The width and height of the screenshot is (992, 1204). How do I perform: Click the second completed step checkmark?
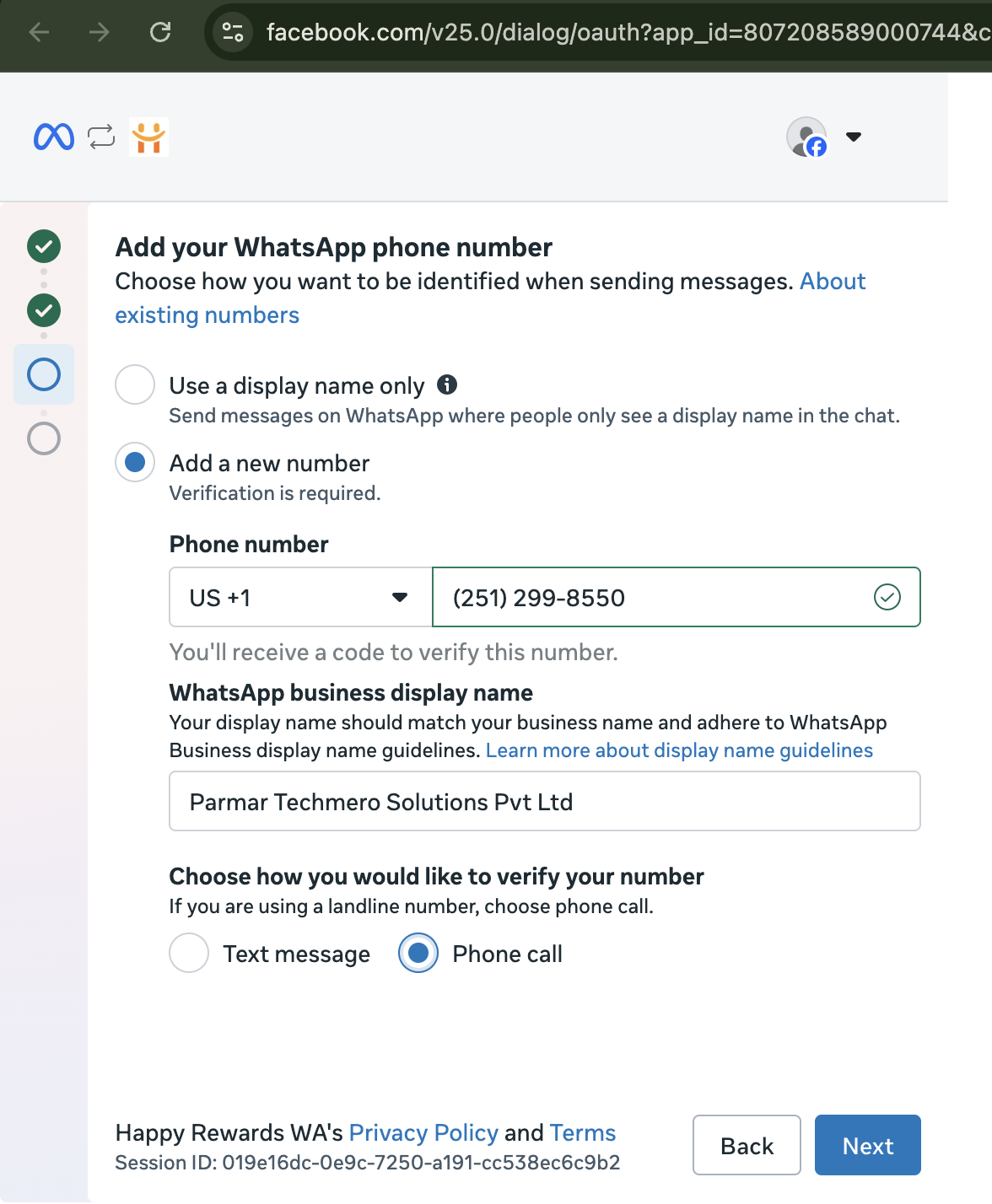44,310
